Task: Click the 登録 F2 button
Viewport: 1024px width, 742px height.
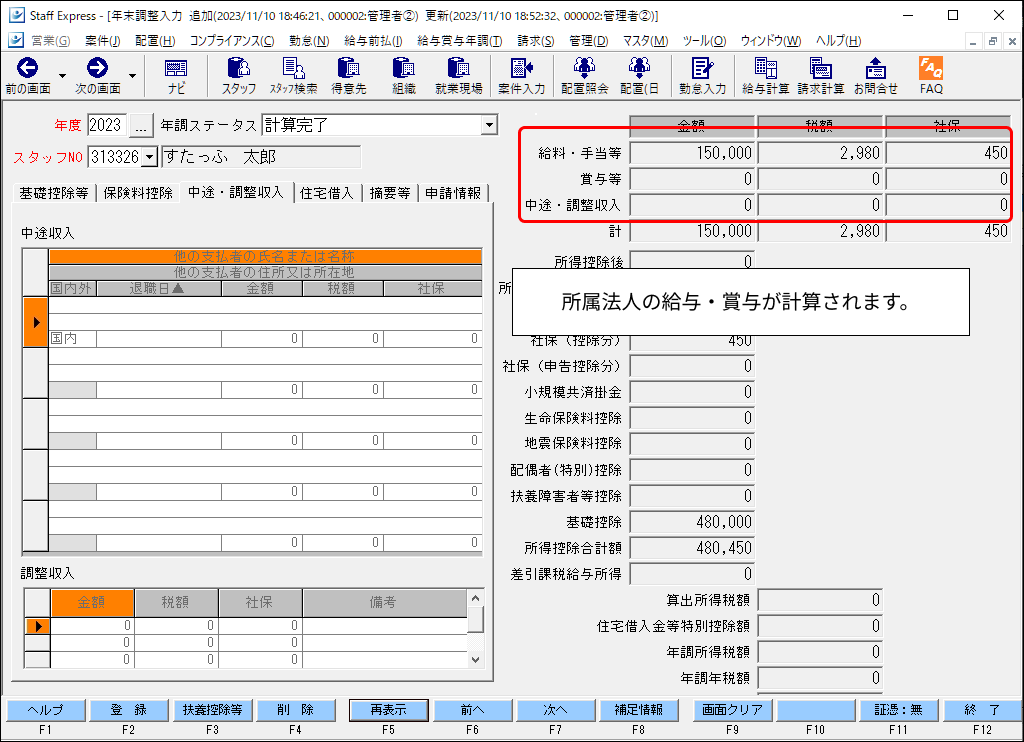Action: pos(129,710)
